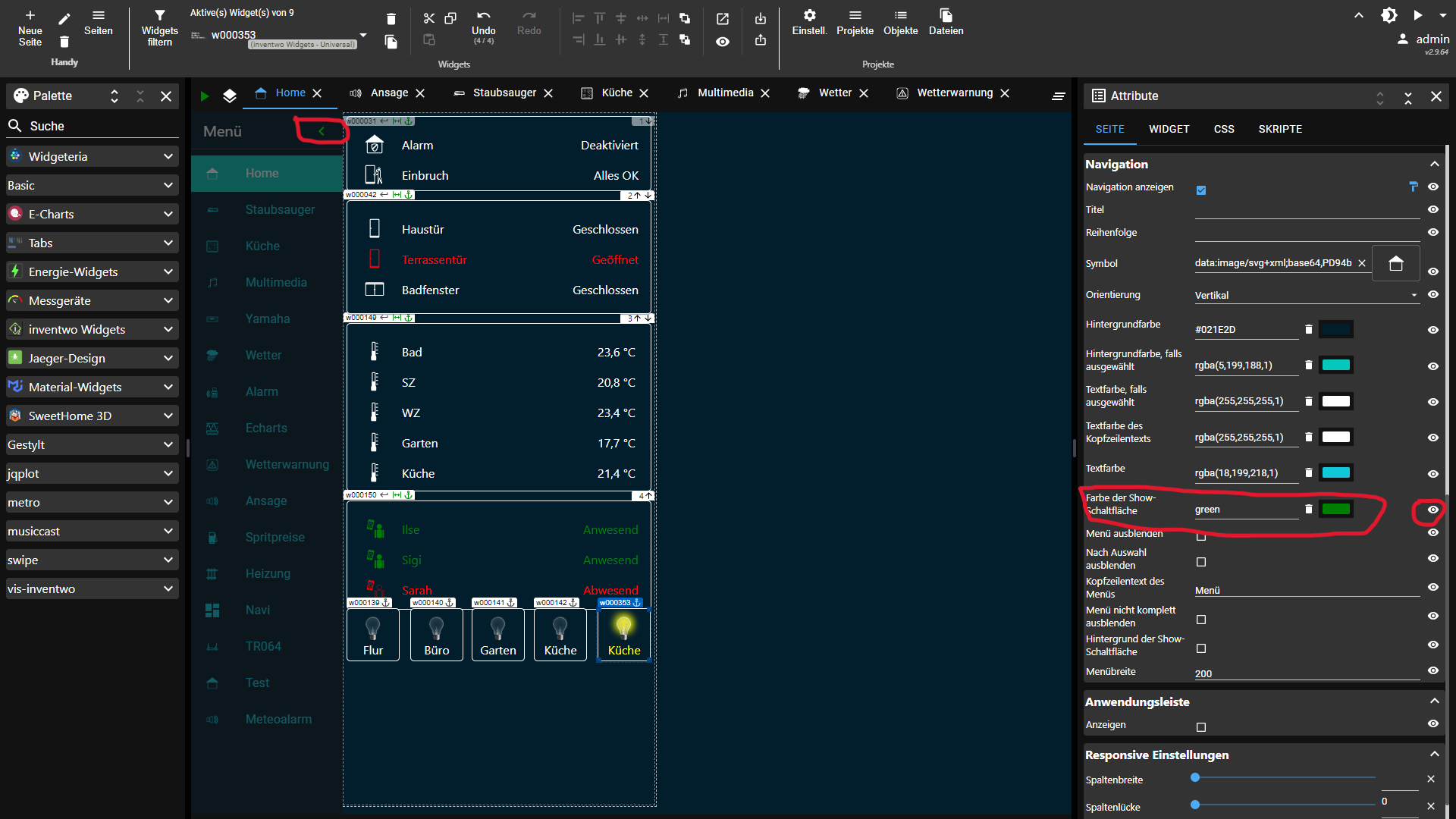This screenshot has width=1456, height=819.
Task: Collapse the Anwendungsleiste section
Action: point(1434,701)
